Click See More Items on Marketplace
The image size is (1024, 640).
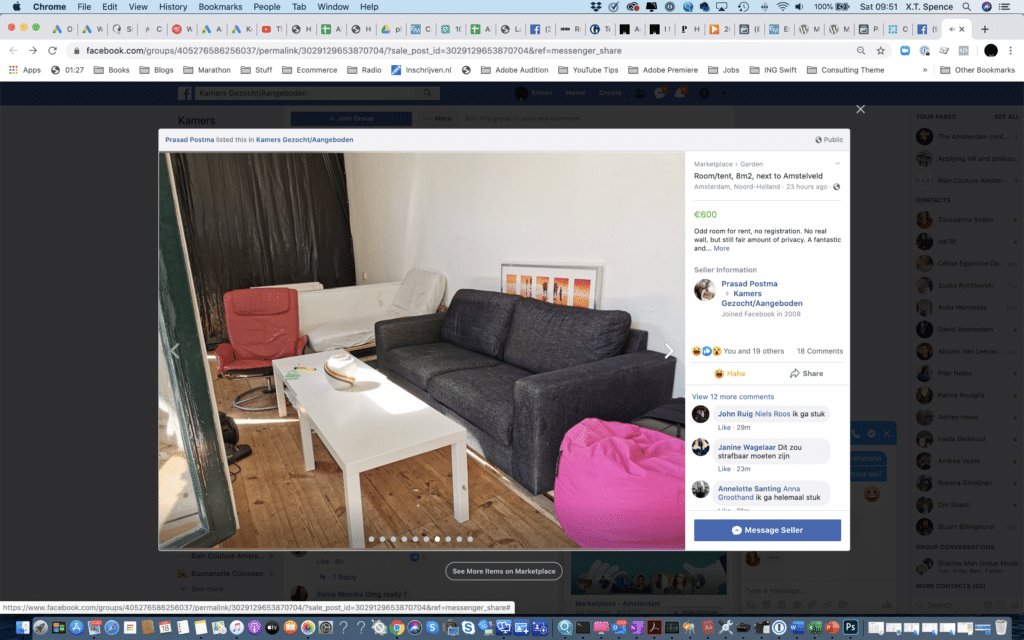(x=504, y=571)
